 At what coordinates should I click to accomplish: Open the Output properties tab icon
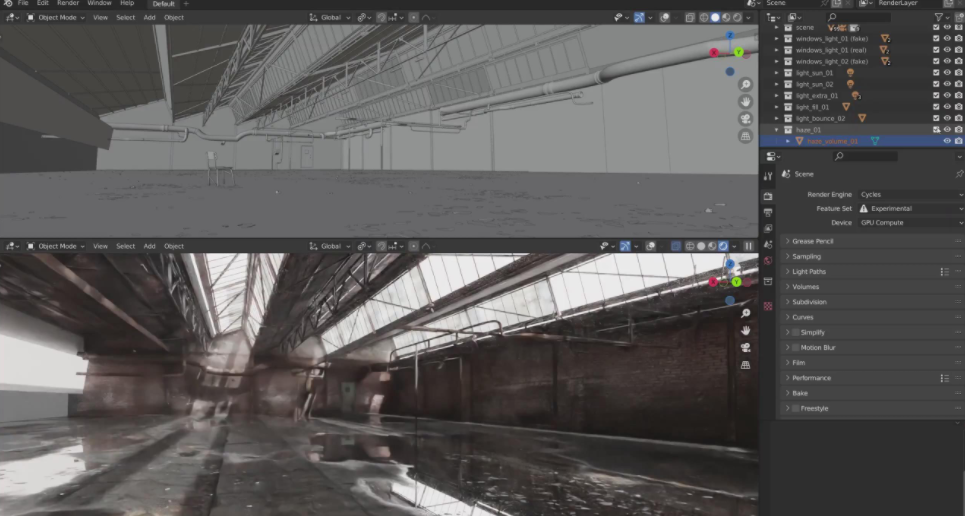768,212
